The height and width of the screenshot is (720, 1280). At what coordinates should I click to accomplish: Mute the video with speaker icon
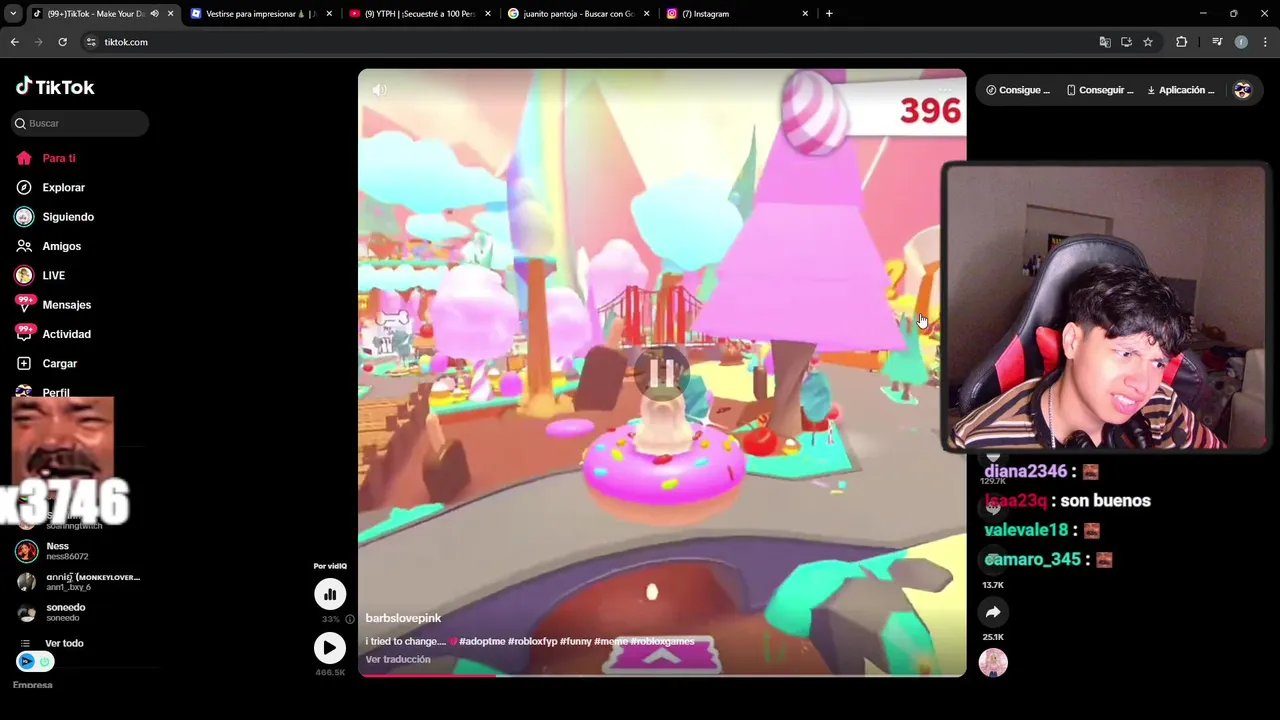pos(380,90)
